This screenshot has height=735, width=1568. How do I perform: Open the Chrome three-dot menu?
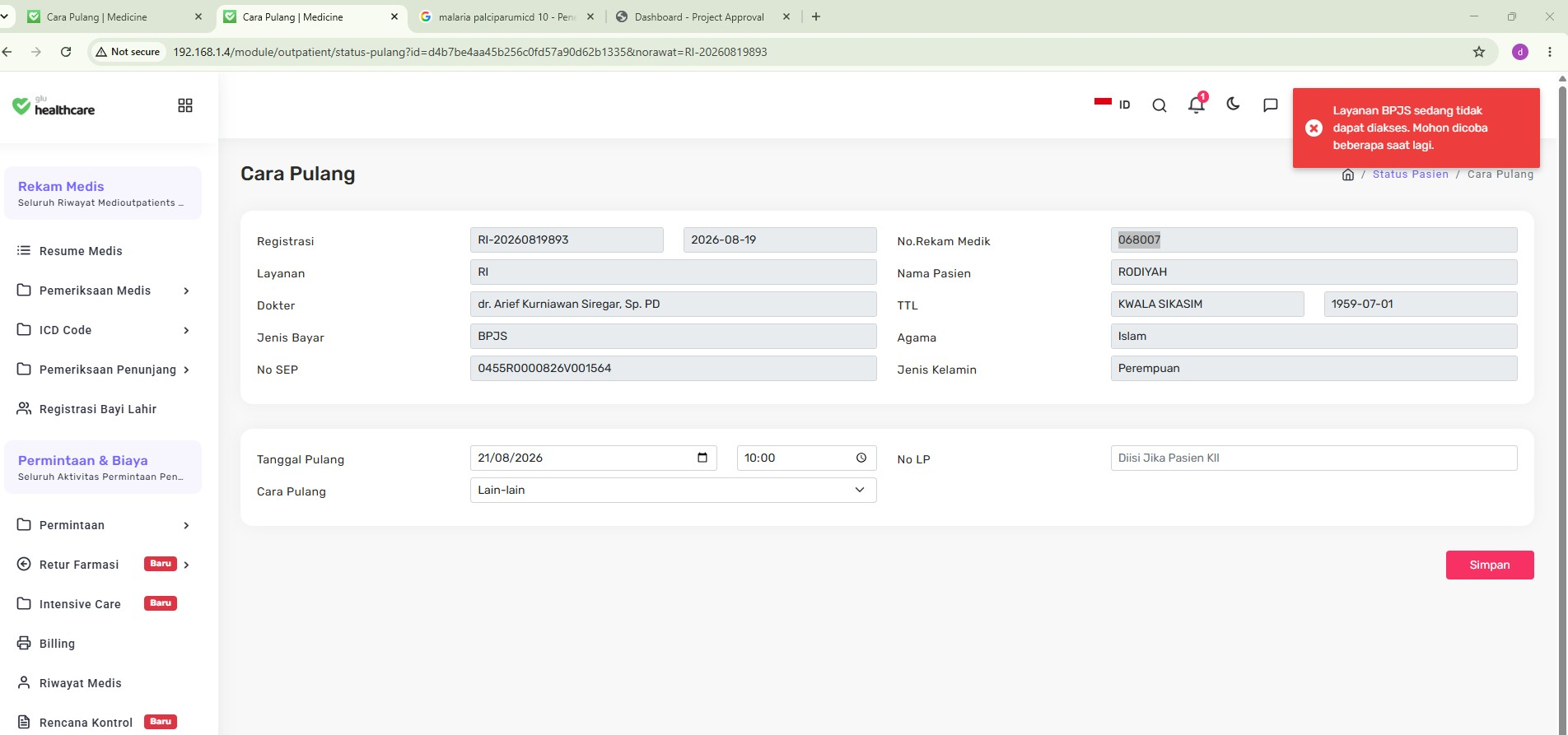tap(1550, 52)
